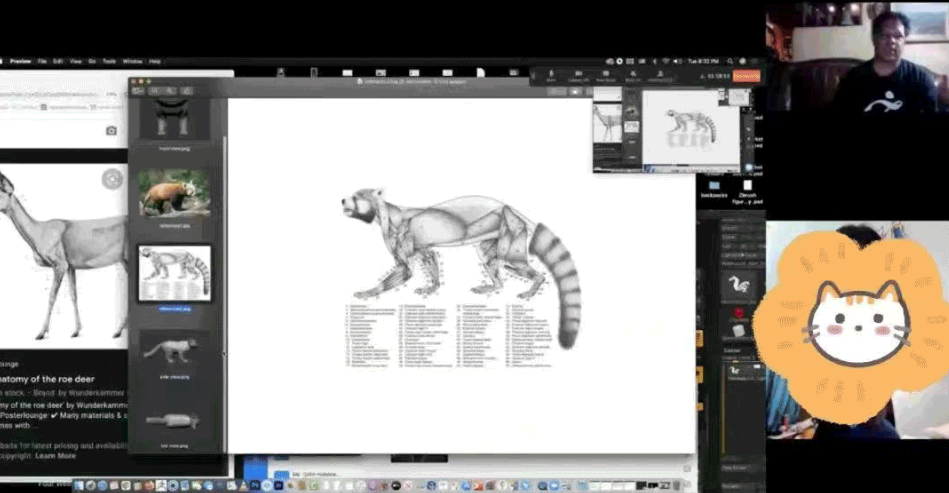Click the circular lens icon on deer image
The width and height of the screenshot is (949, 493).
112,179
